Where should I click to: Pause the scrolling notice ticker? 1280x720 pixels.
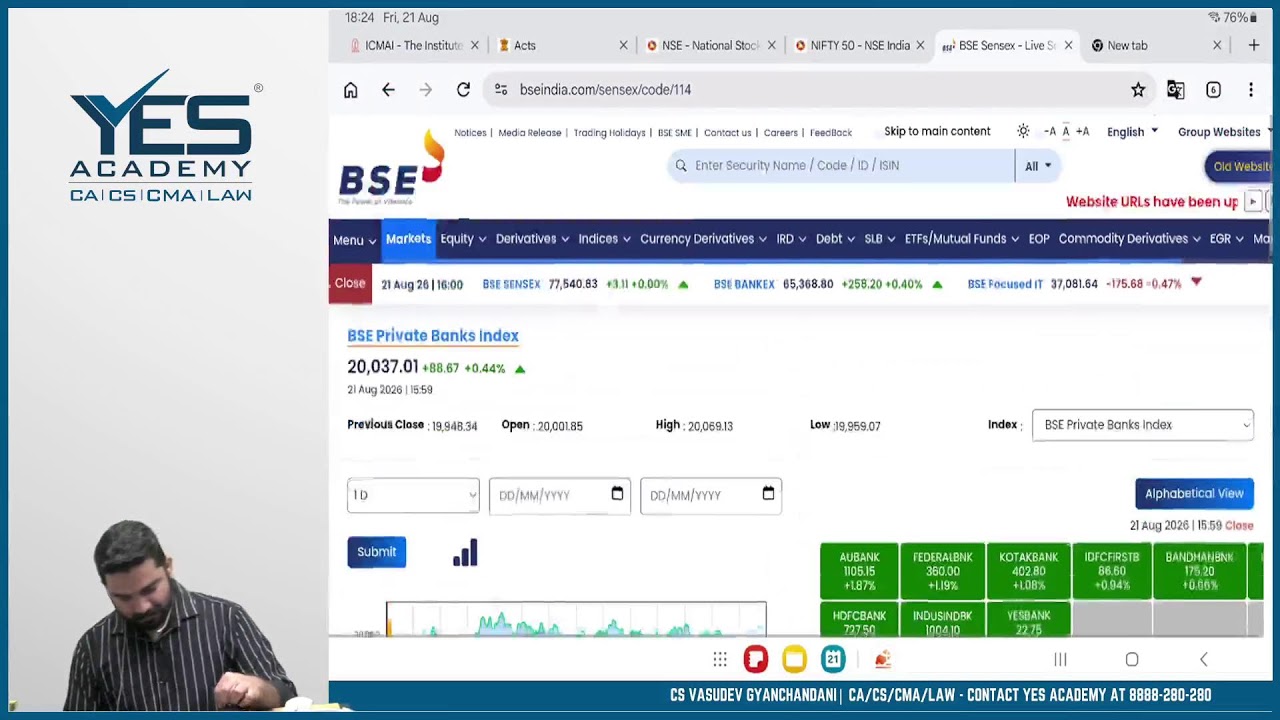click(x=1252, y=202)
